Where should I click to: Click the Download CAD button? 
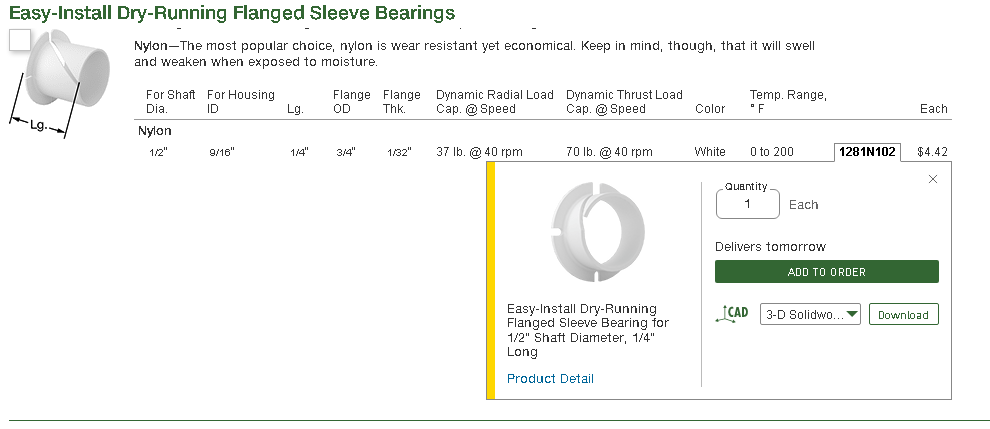[903, 314]
